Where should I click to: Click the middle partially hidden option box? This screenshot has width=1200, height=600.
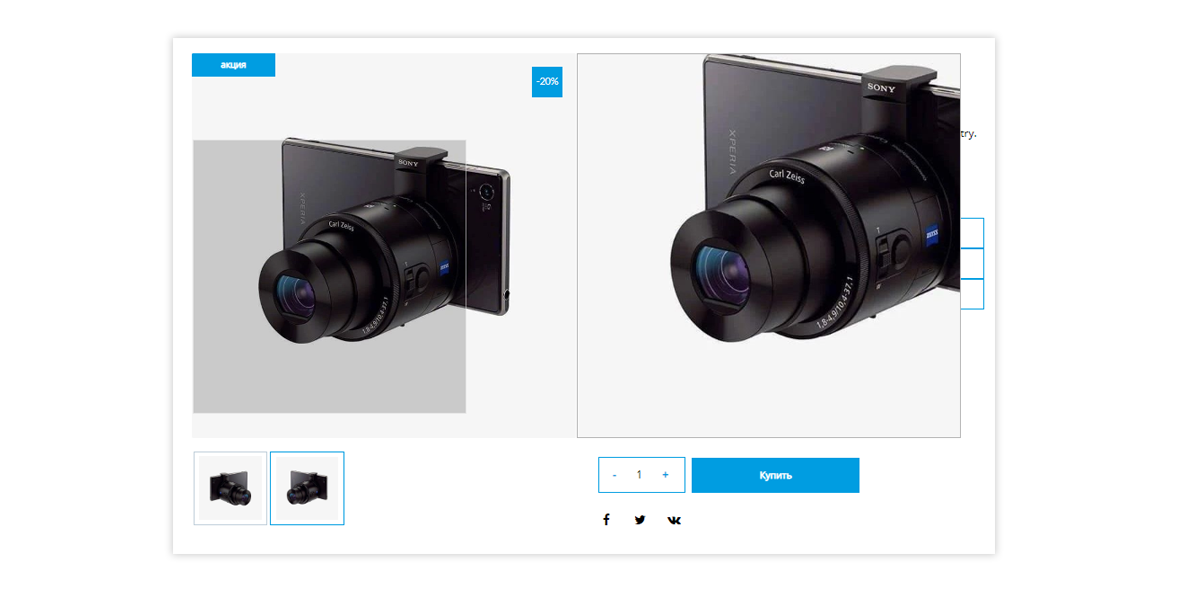click(972, 264)
